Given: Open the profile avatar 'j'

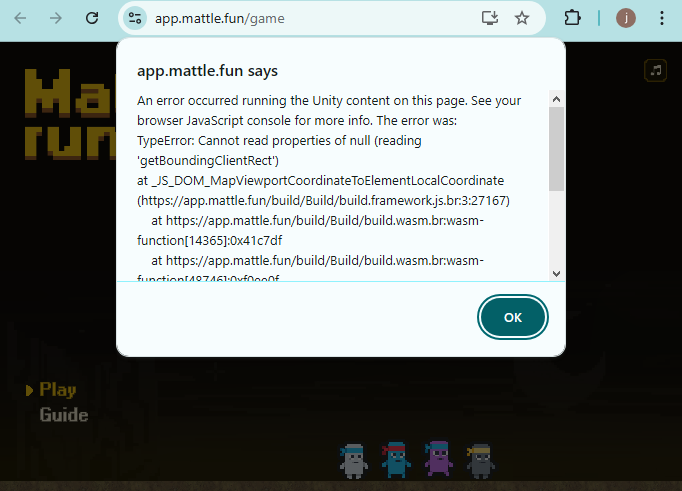Looking at the screenshot, I should pyautogui.click(x=626, y=18).
